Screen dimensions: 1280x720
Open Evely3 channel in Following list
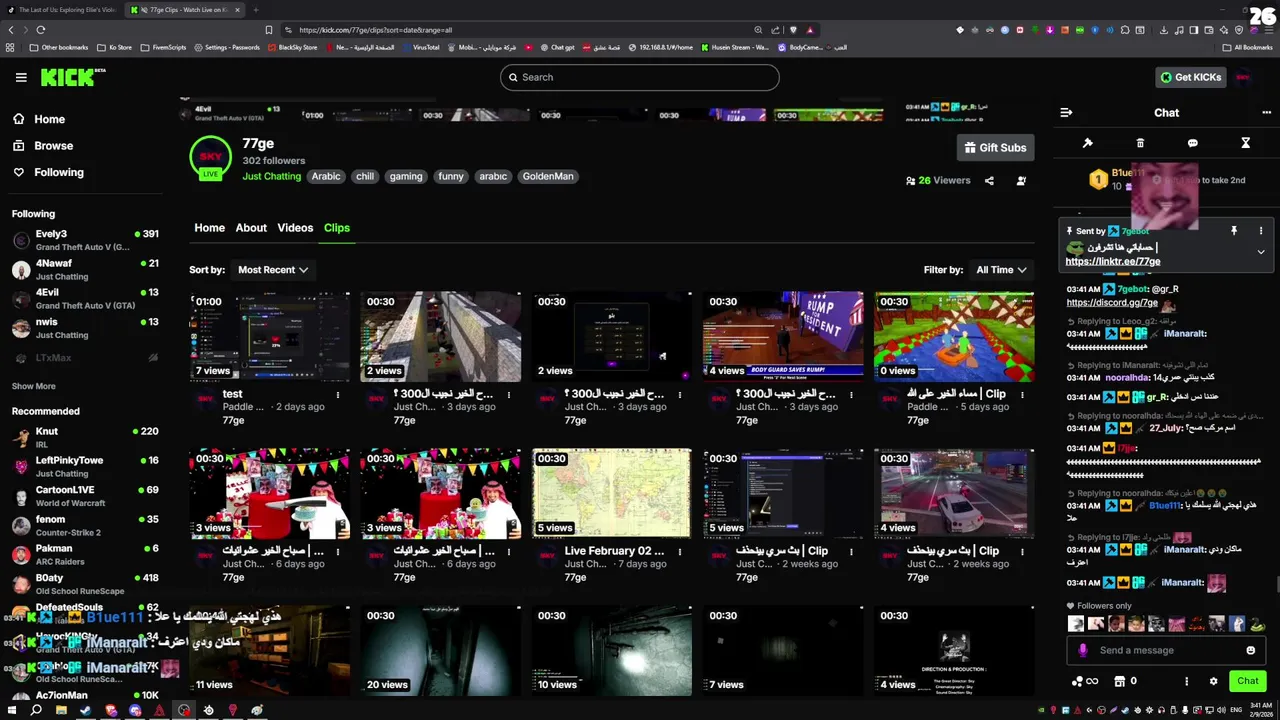pyautogui.click(x=85, y=240)
